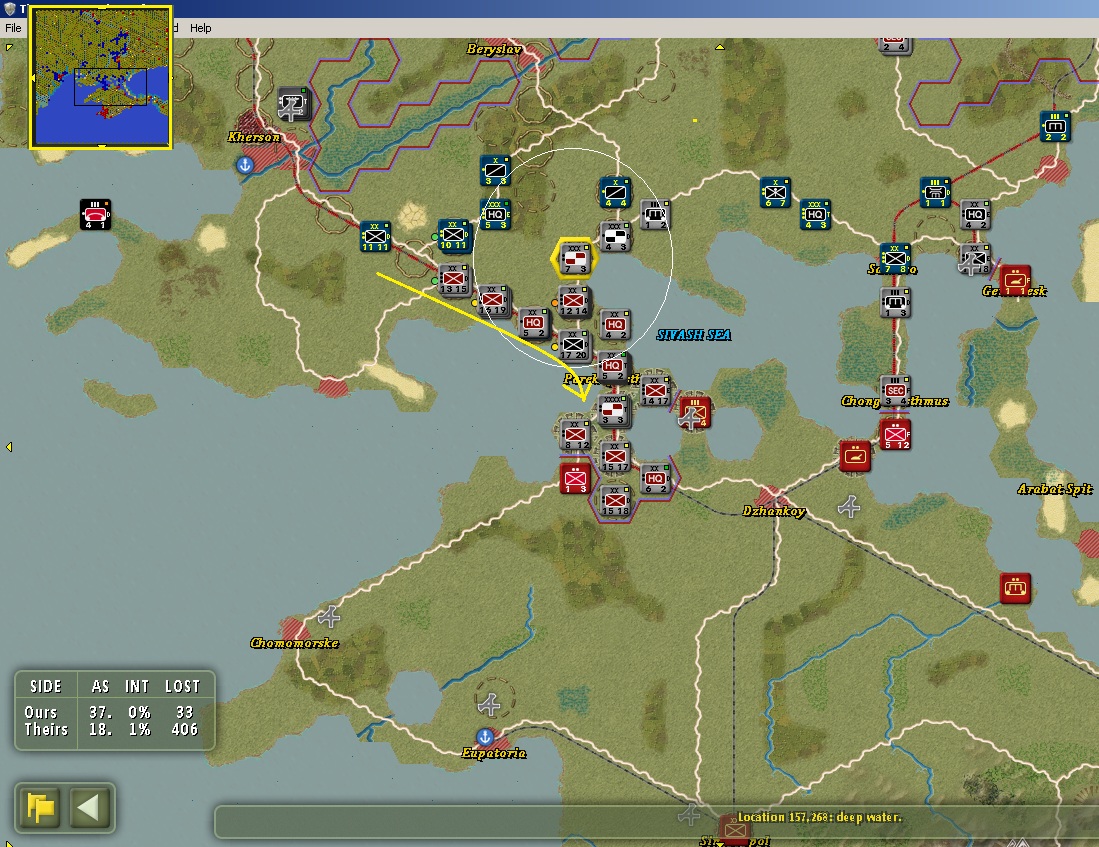
Task: Click the Chornomorske city label
Action: coord(294,643)
